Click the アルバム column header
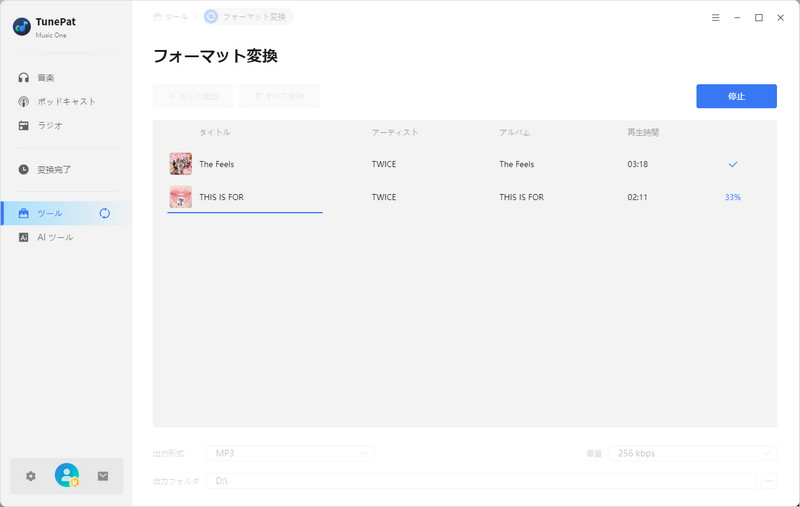This screenshot has height=507, width=800. click(x=515, y=132)
